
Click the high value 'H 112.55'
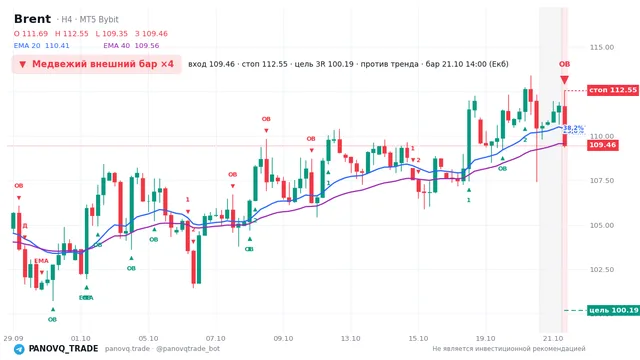(x=71, y=34)
